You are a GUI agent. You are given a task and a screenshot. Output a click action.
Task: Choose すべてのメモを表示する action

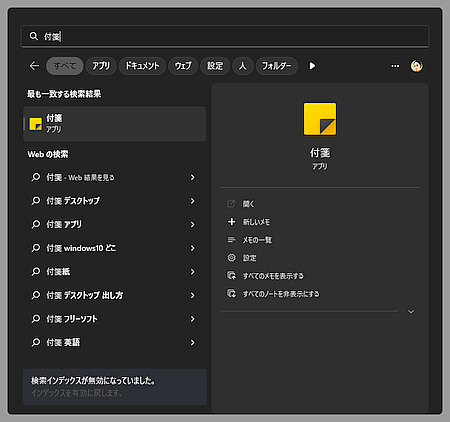(273, 276)
